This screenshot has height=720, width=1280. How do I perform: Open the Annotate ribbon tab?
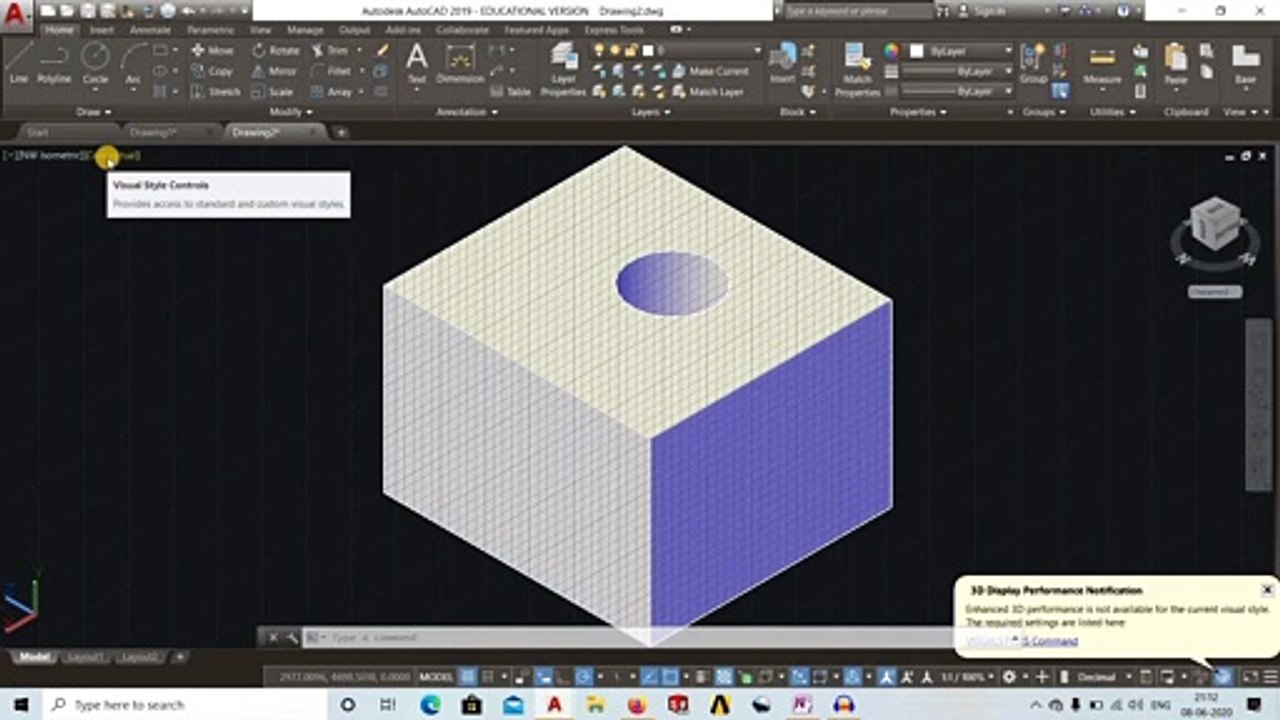click(x=150, y=30)
